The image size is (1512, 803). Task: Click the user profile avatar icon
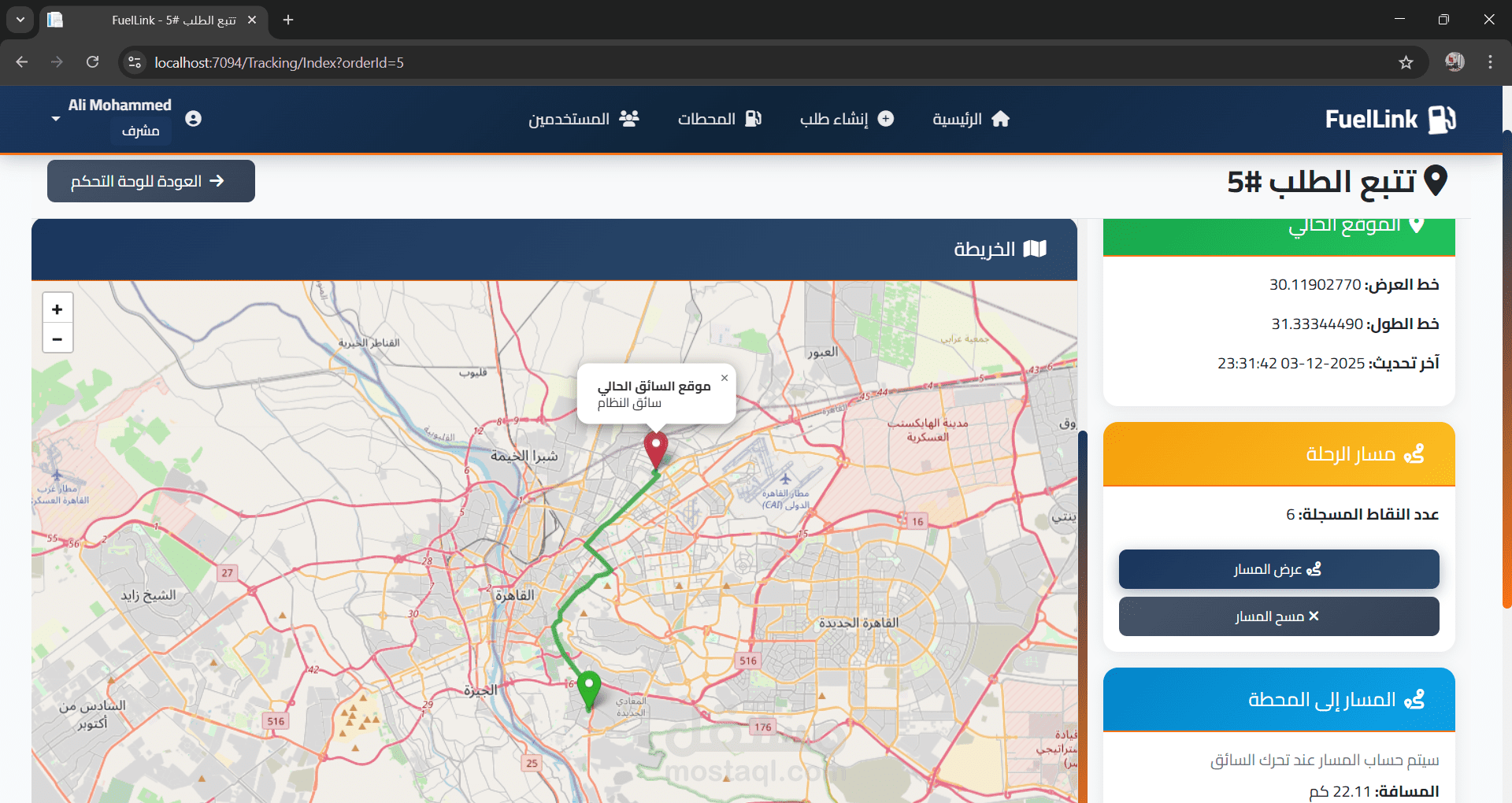193,118
